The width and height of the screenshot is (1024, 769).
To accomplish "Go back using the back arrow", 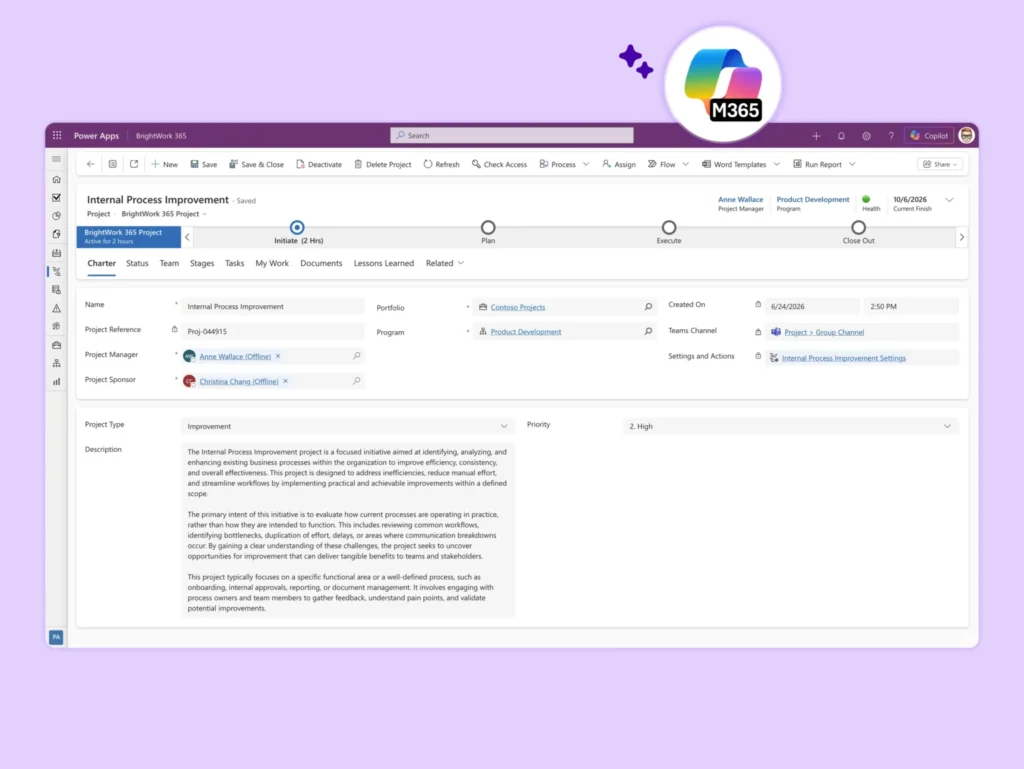I will (91, 164).
